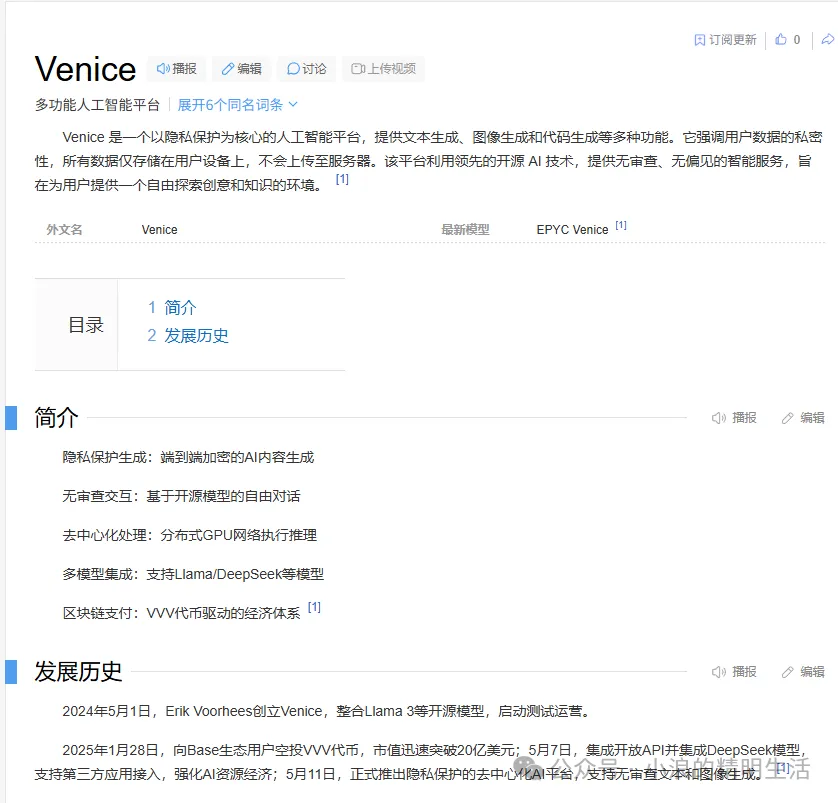Click the line 无审查交互：基于开源模型的自由对话
The image size is (838, 803).
181,496
